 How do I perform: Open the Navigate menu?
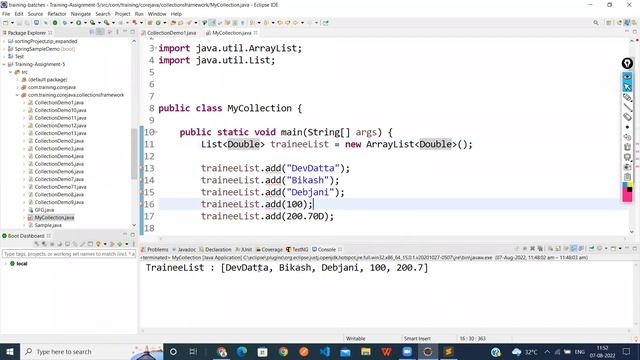81,14
